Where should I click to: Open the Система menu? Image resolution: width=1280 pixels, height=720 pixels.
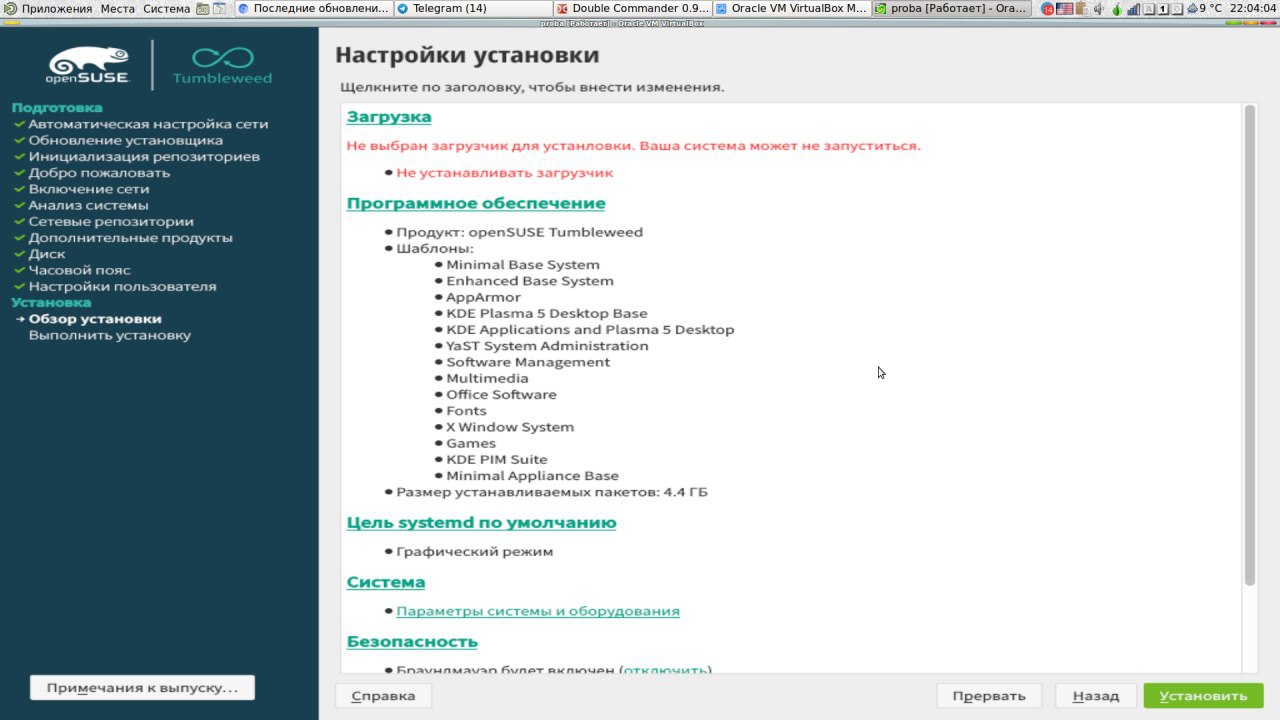[x=166, y=8]
